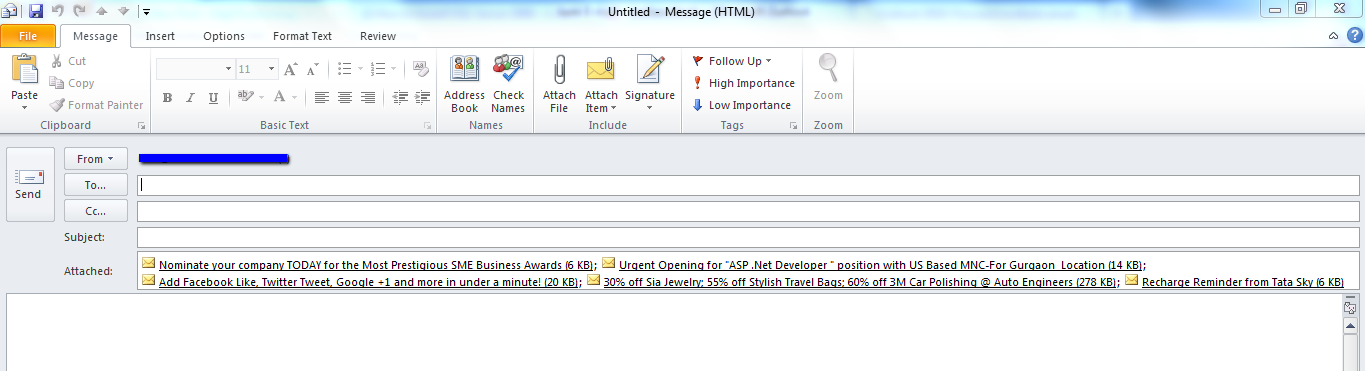Click the Cc... button
This screenshot has height=371, width=1365.
click(95, 211)
